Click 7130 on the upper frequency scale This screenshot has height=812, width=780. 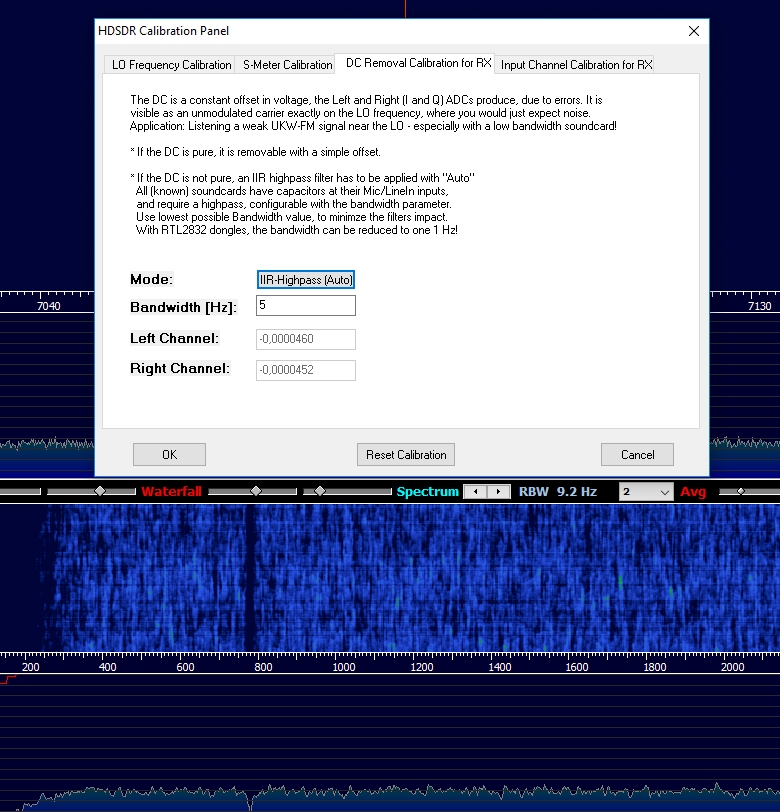coord(759,306)
